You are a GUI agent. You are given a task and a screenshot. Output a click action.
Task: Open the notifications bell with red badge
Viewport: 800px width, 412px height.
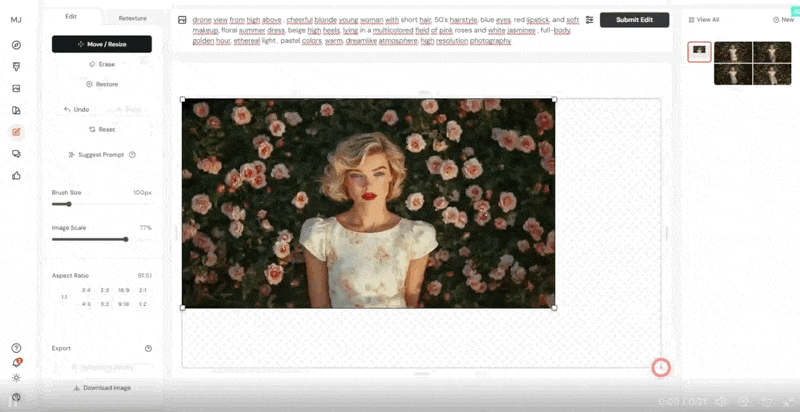click(x=16, y=363)
